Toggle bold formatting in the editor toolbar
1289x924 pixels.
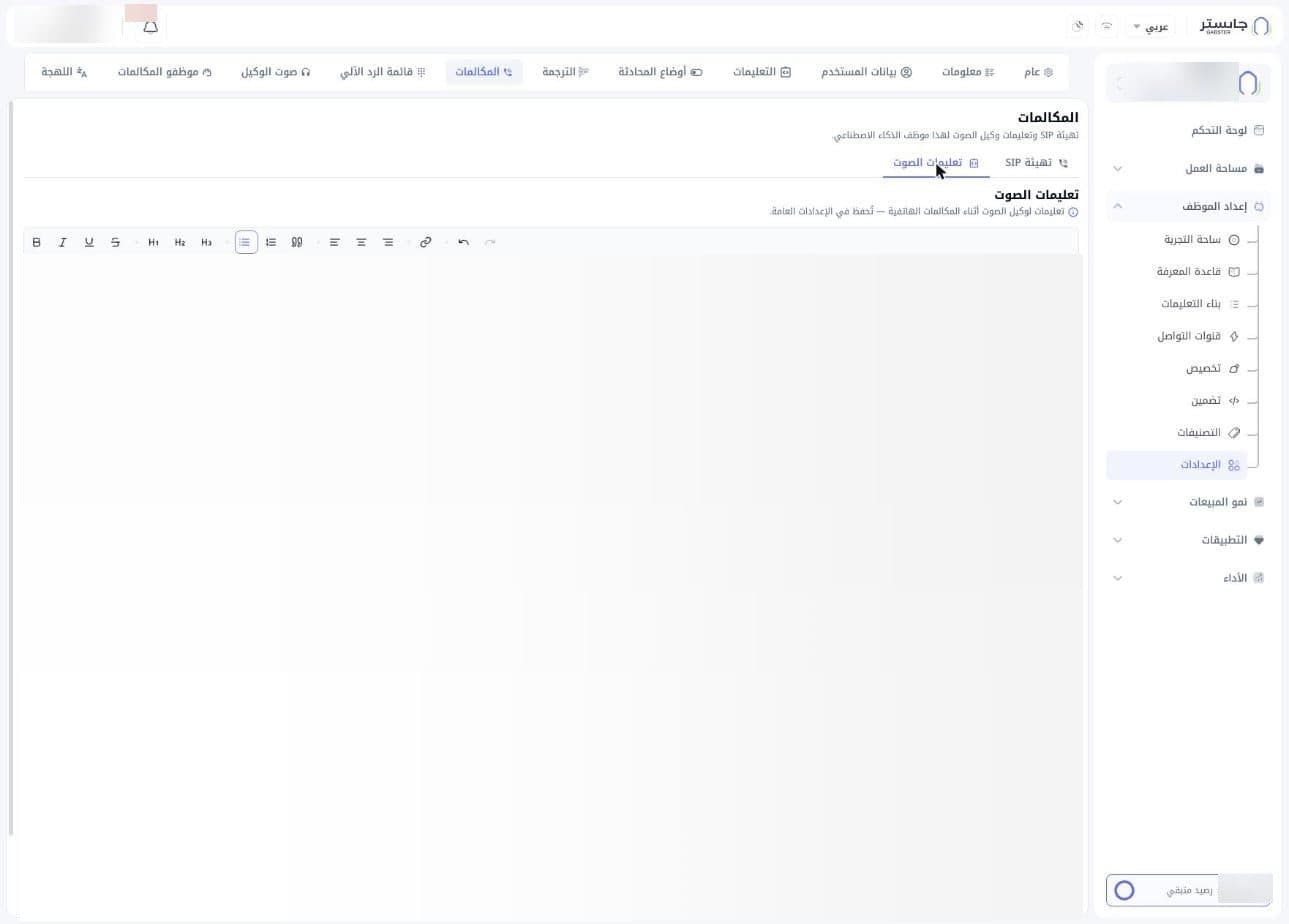(37, 242)
